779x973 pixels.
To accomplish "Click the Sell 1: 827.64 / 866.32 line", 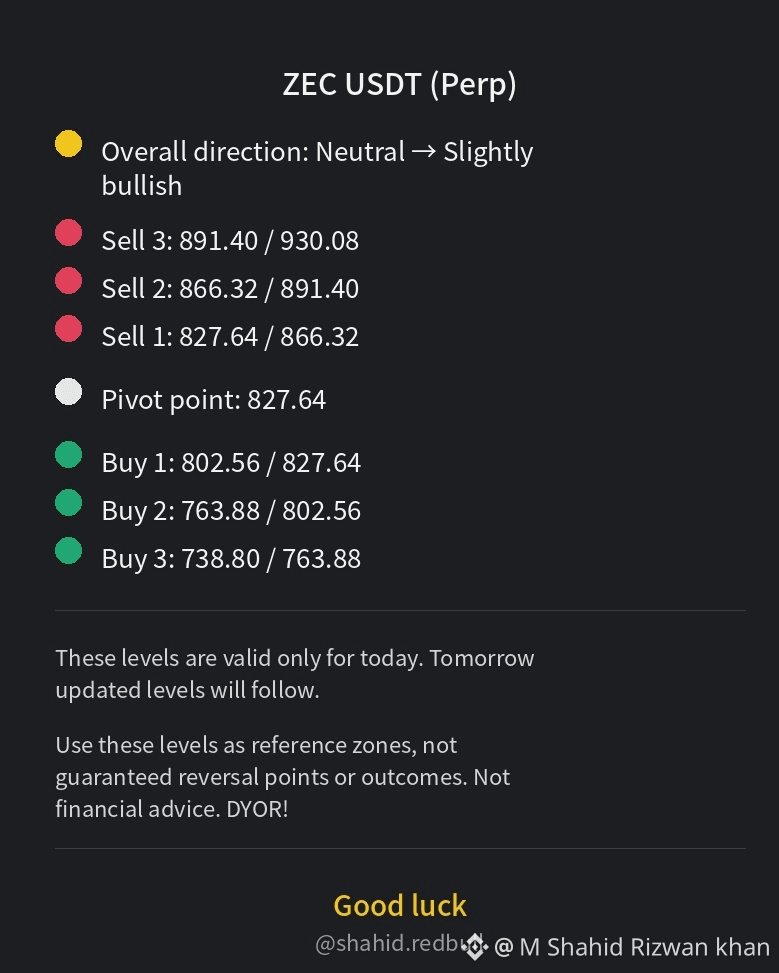I will coord(230,337).
